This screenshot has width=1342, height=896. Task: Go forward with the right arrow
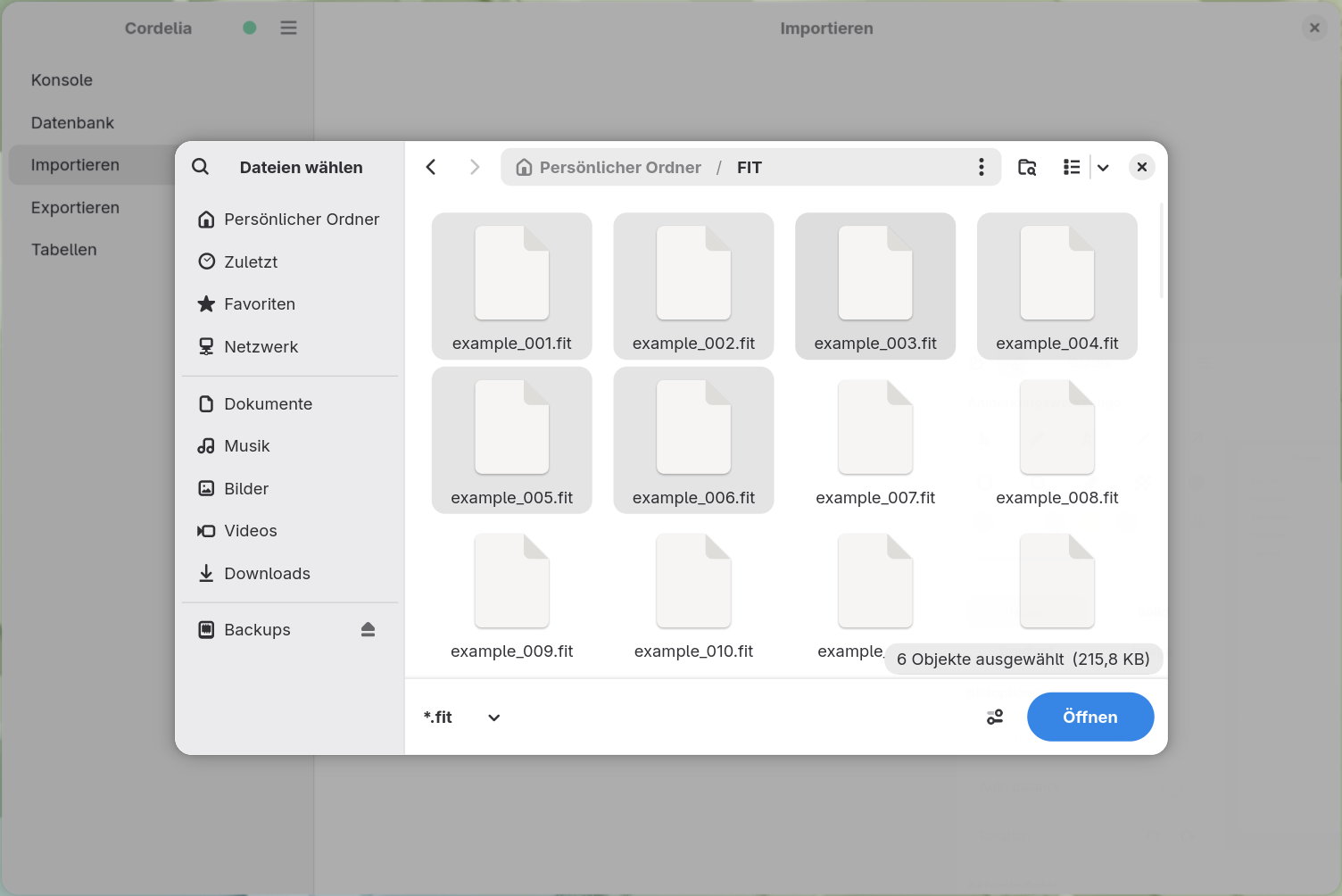tap(475, 167)
